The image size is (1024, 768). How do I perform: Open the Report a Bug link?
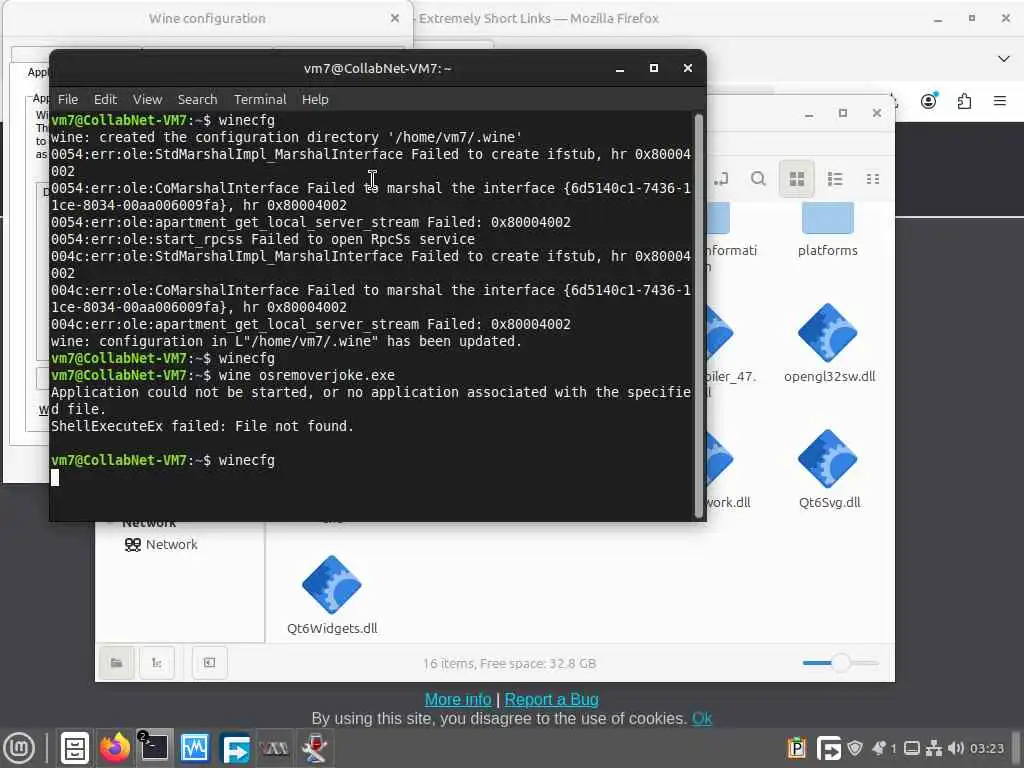(551, 699)
